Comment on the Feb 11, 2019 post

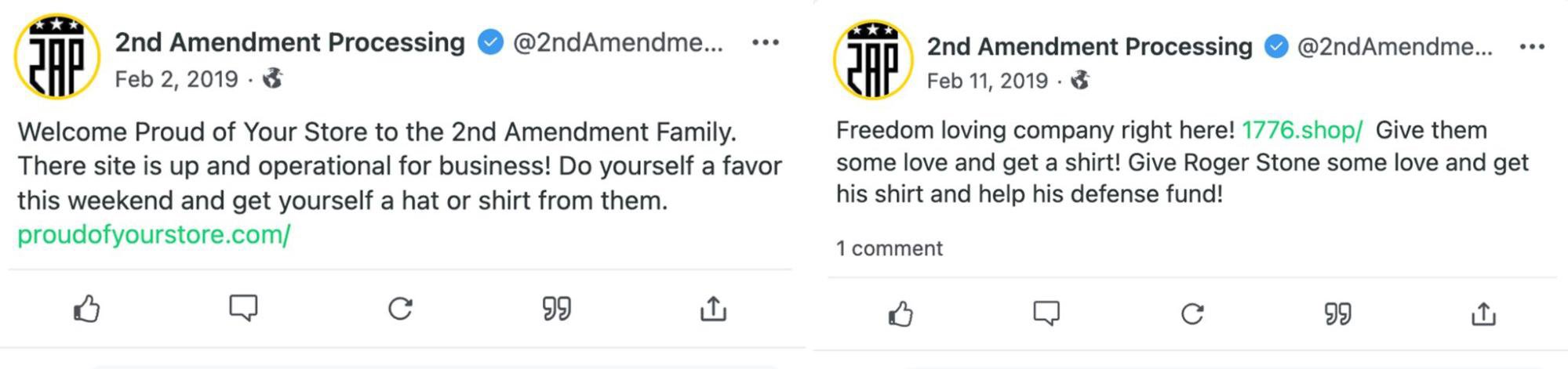1046,313
